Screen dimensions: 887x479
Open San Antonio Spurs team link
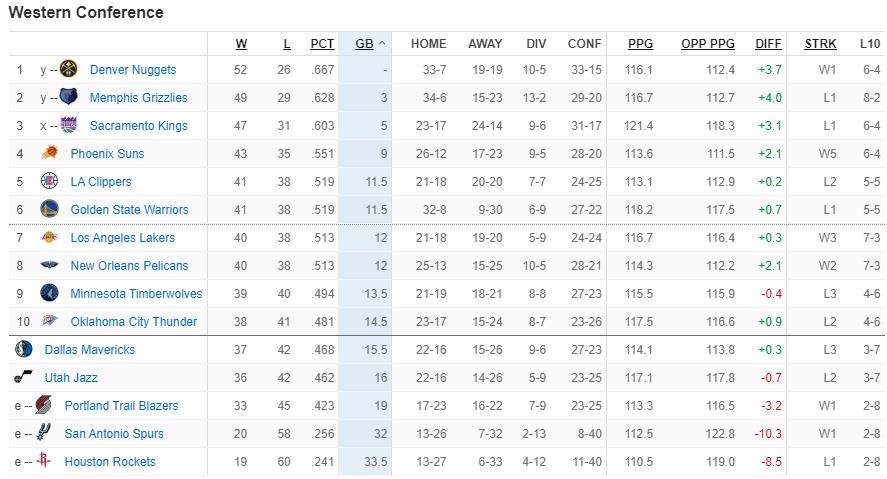pos(114,433)
